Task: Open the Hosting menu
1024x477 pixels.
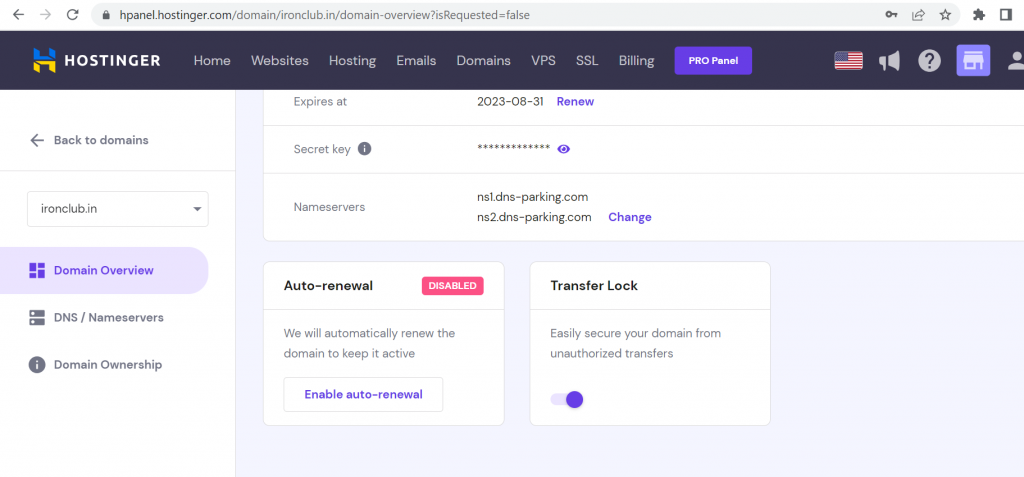Action: pyautogui.click(x=353, y=61)
